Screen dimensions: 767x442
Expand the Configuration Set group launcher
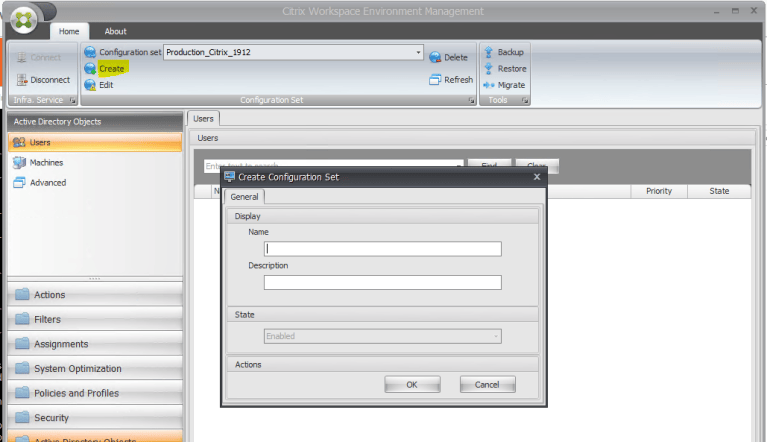tap(472, 100)
